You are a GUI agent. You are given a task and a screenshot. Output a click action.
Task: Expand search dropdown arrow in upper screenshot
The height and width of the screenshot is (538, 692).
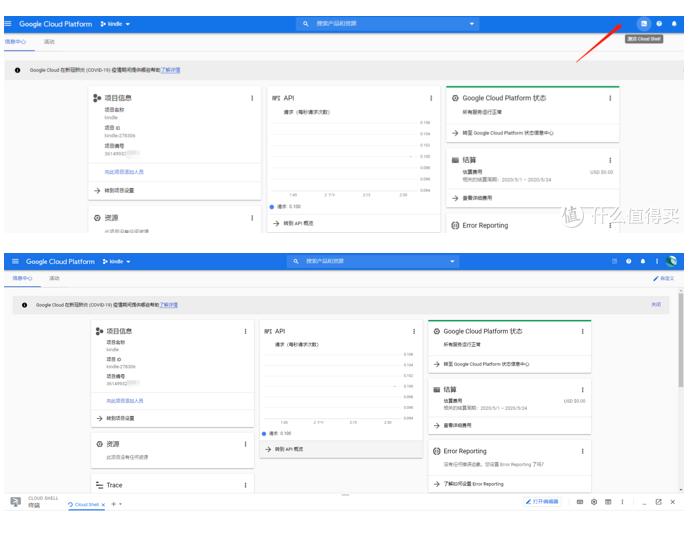(471, 24)
